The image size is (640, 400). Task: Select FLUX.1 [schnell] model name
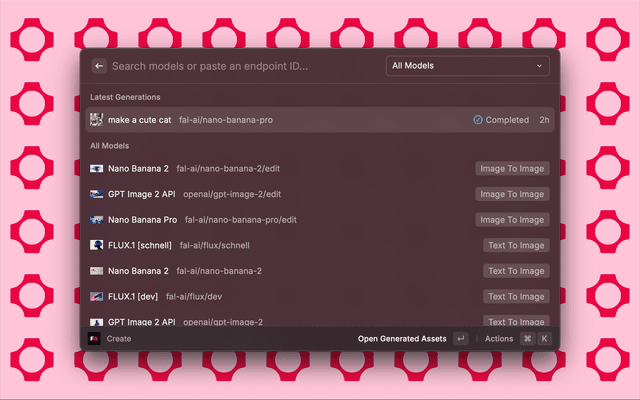[140, 245]
